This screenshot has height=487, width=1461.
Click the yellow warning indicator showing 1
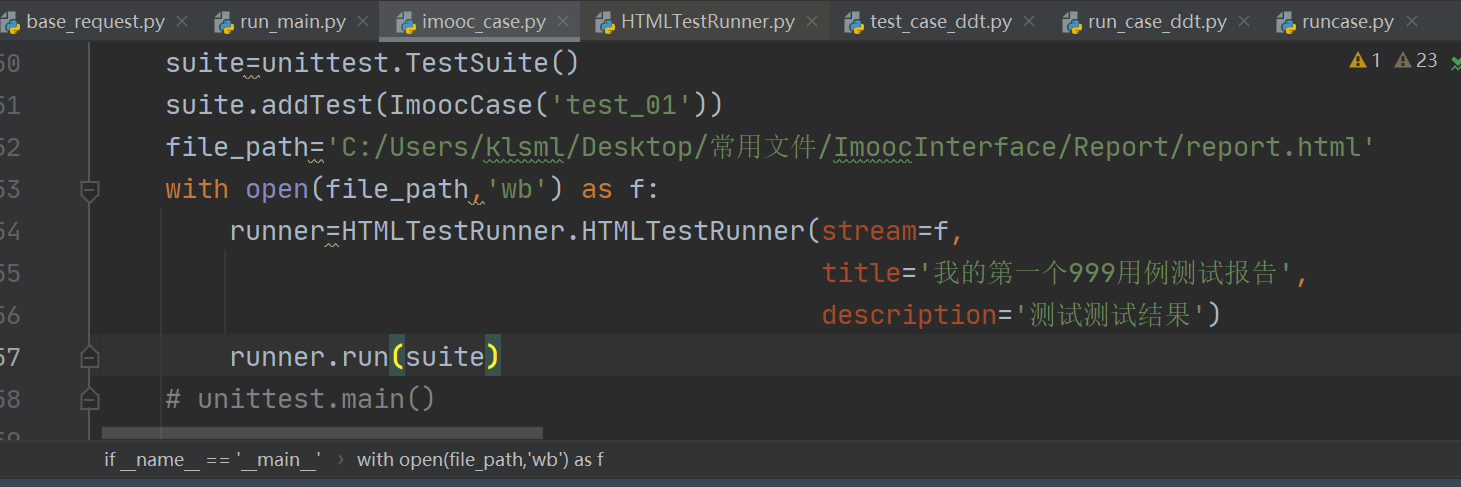1365,61
